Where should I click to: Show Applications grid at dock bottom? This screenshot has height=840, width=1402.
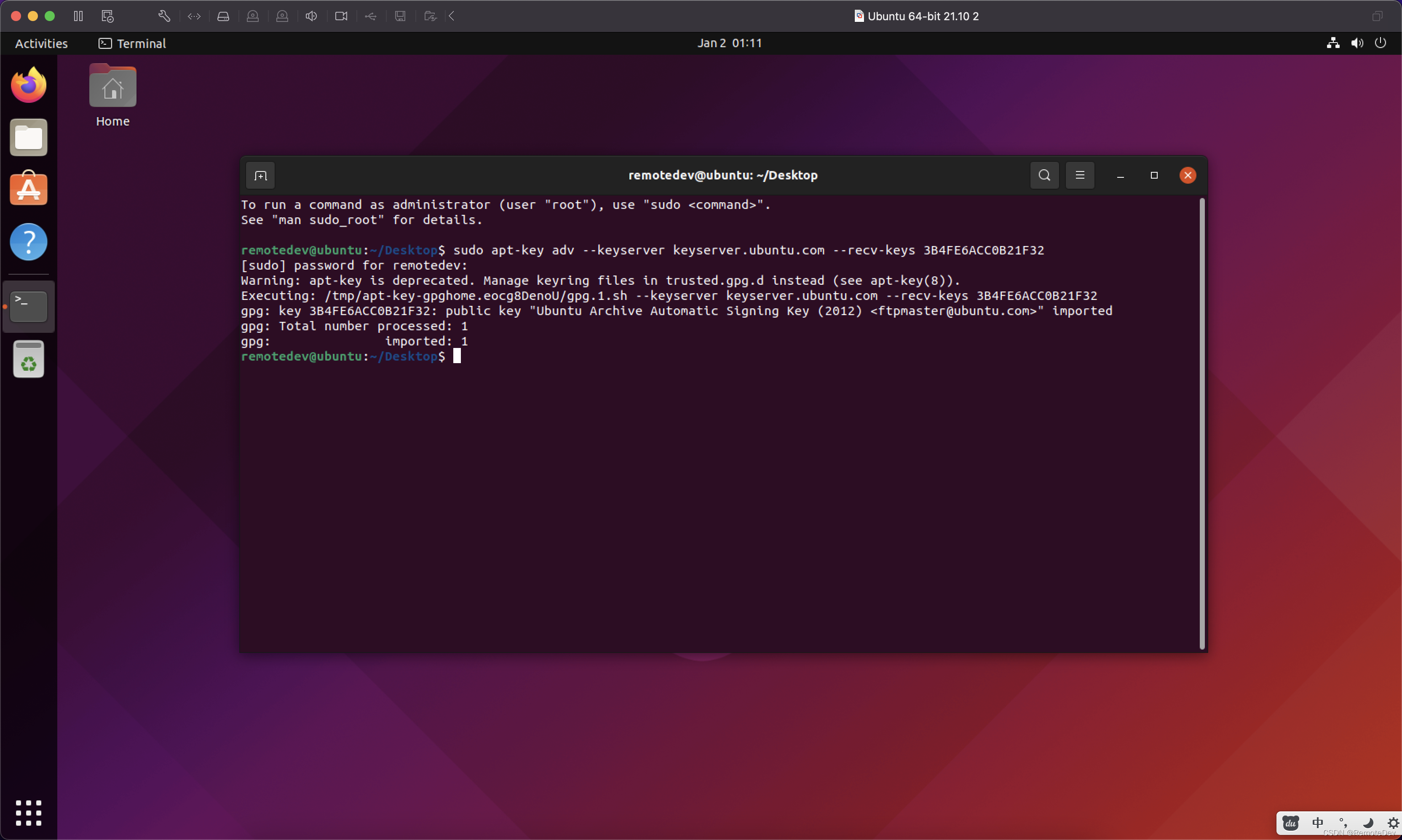coord(28,813)
